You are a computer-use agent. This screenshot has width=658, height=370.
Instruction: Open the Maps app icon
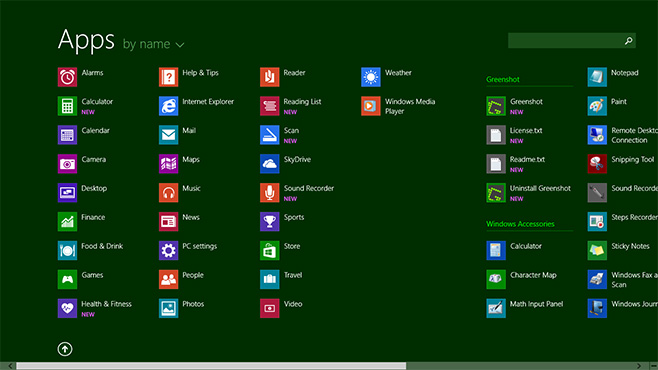tap(168, 164)
